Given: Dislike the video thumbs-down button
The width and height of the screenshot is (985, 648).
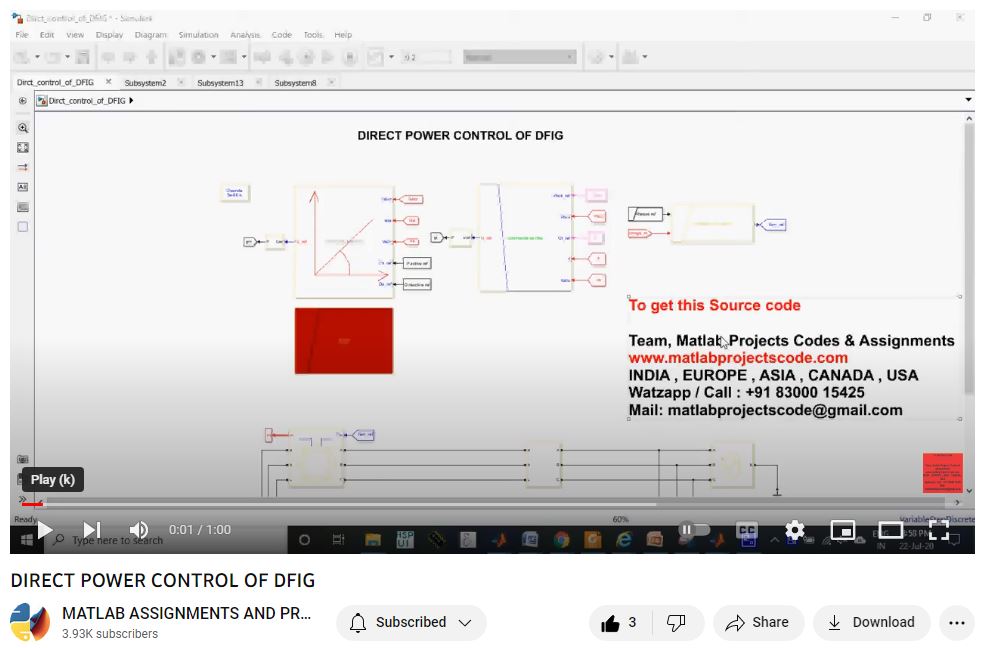Looking at the screenshot, I should point(677,622).
